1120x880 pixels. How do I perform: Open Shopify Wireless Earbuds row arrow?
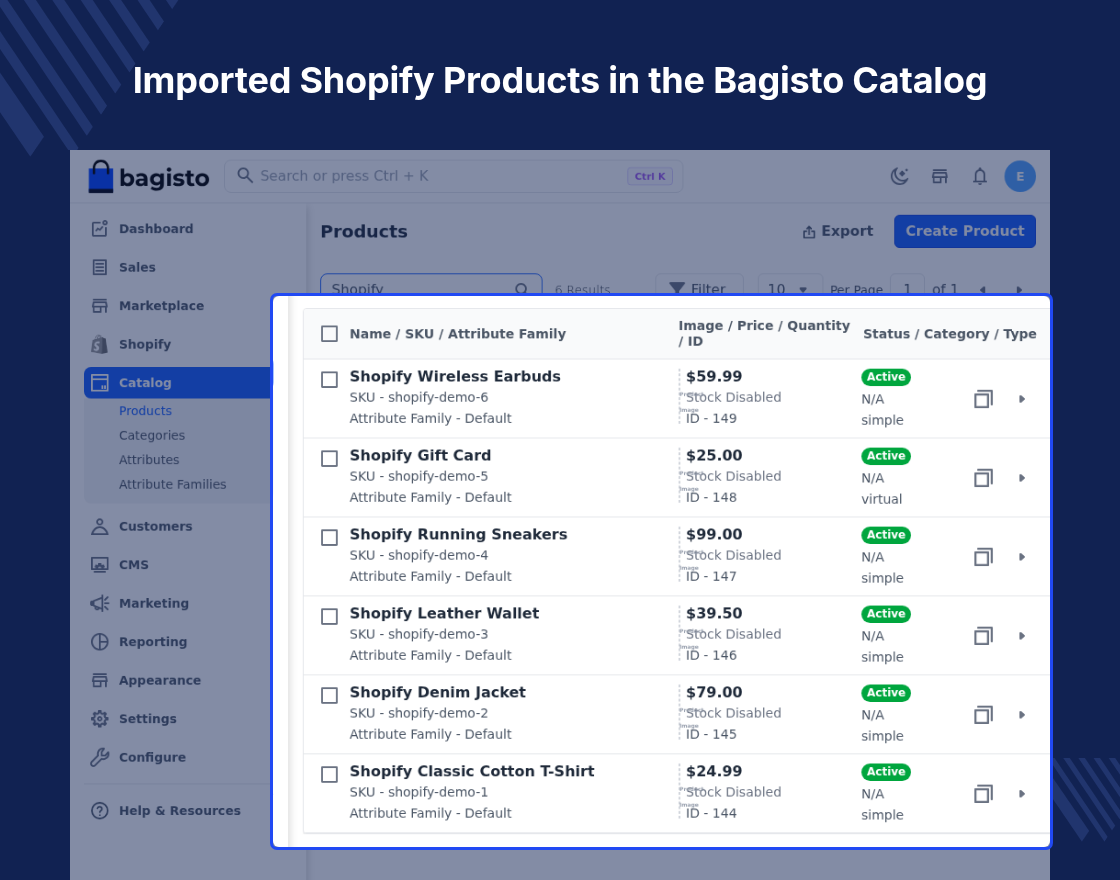pyautogui.click(x=1022, y=399)
